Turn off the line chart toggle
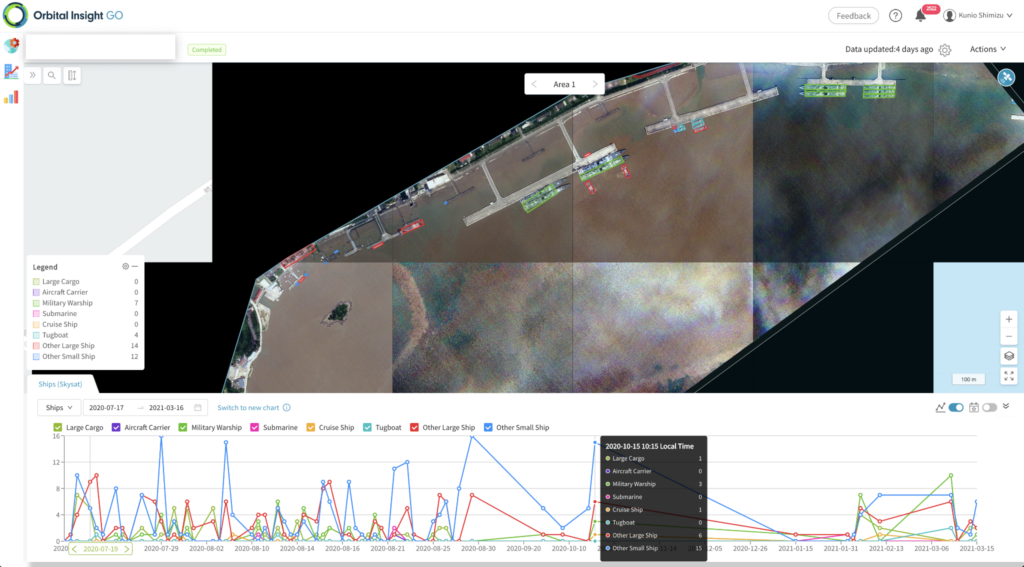The image size is (1024, 567). point(956,408)
